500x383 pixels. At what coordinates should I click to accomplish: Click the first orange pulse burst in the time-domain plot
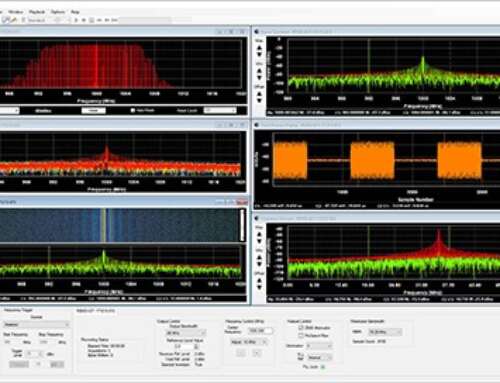click(x=290, y=160)
